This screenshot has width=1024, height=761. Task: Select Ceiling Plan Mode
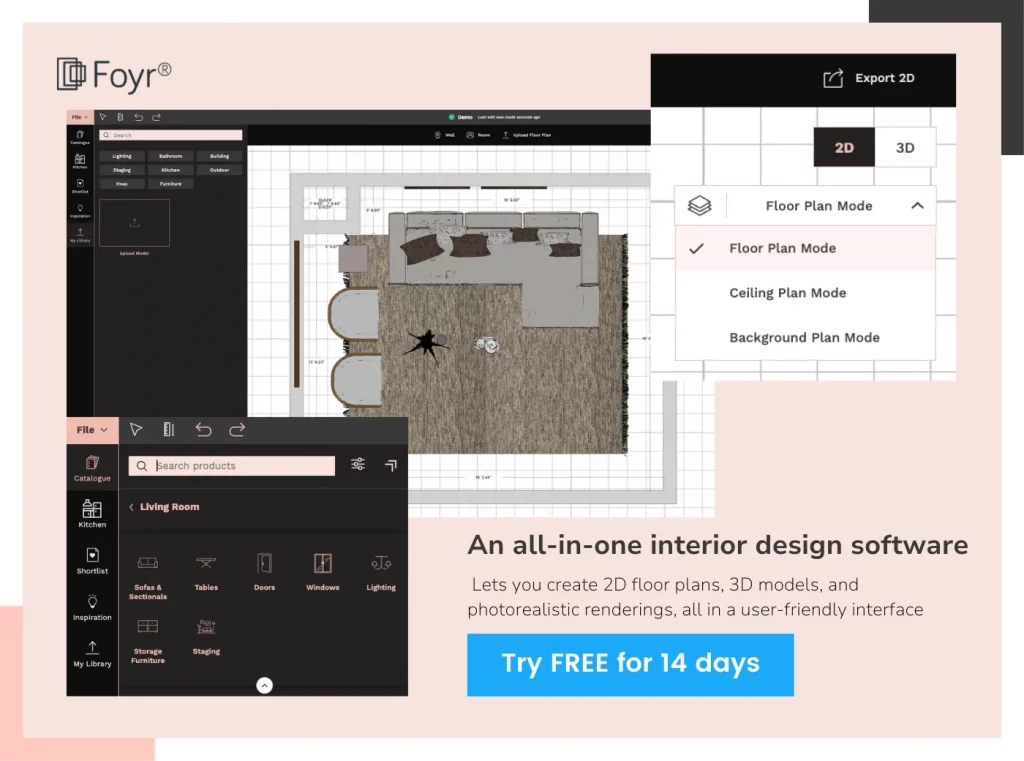coord(805,293)
